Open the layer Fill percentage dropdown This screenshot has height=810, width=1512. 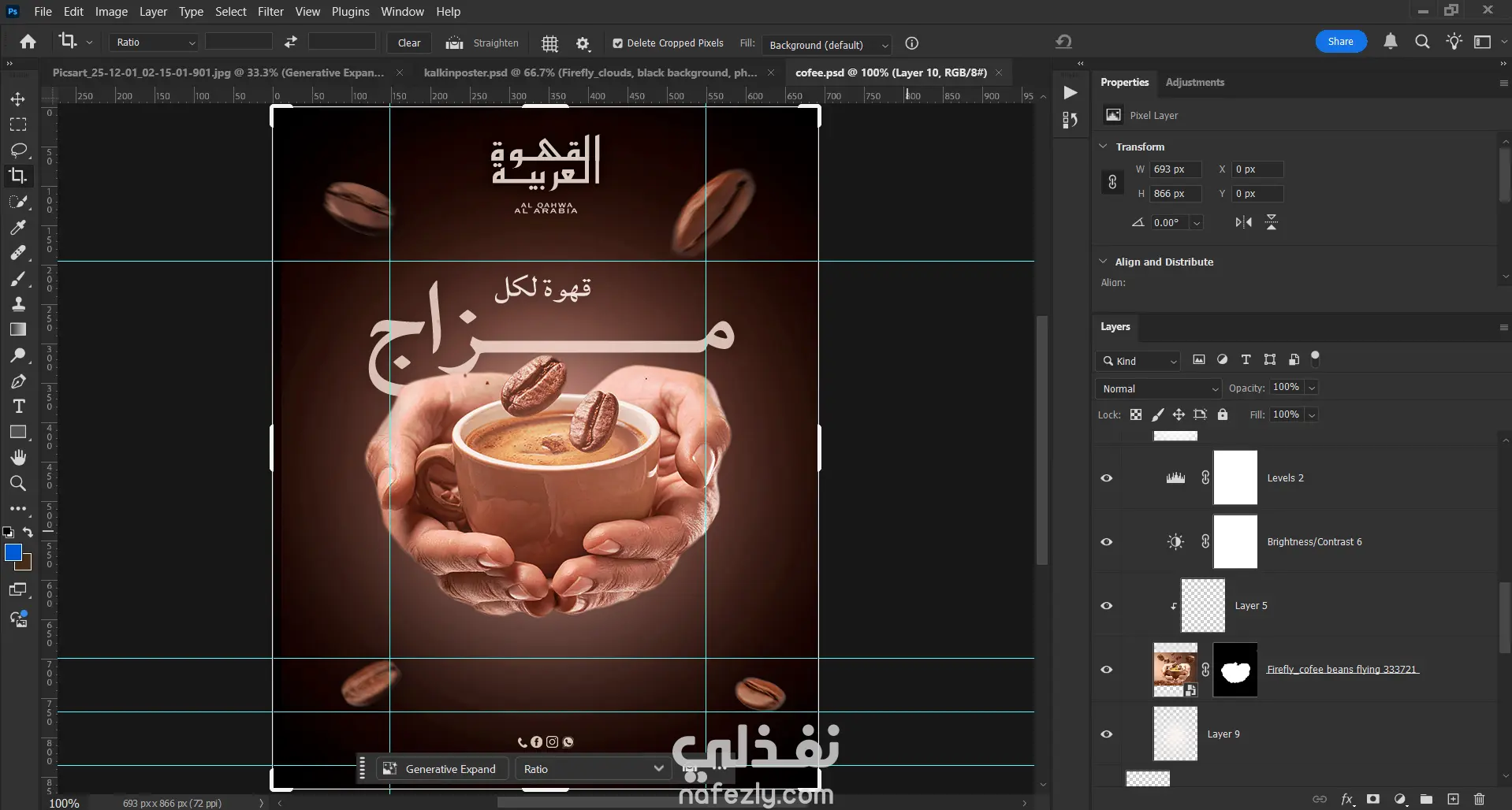[1312, 414]
